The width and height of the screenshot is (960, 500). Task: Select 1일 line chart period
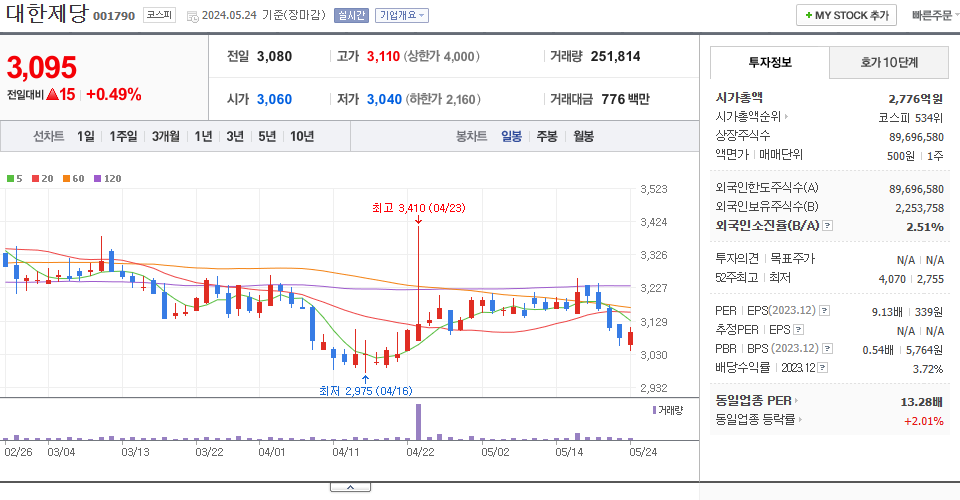coord(86,136)
